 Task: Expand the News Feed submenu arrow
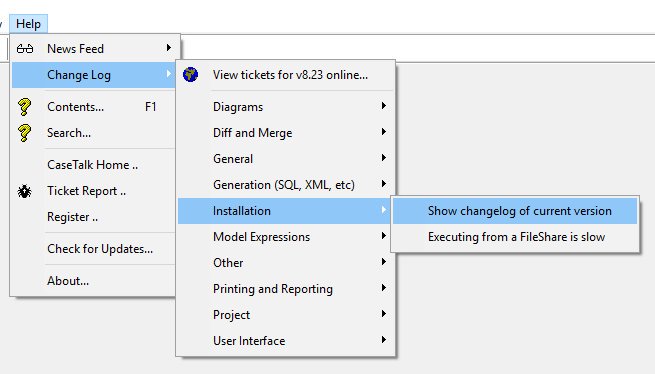pyautogui.click(x=169, y=48)
